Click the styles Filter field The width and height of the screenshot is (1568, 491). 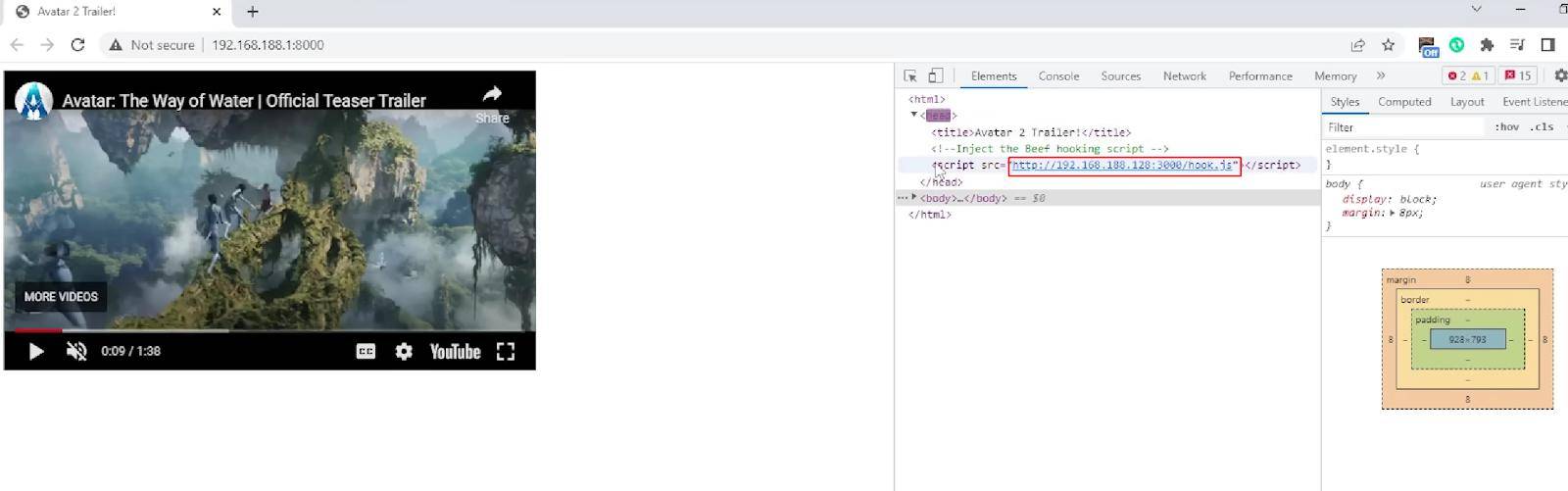[x=1404, y=127]
